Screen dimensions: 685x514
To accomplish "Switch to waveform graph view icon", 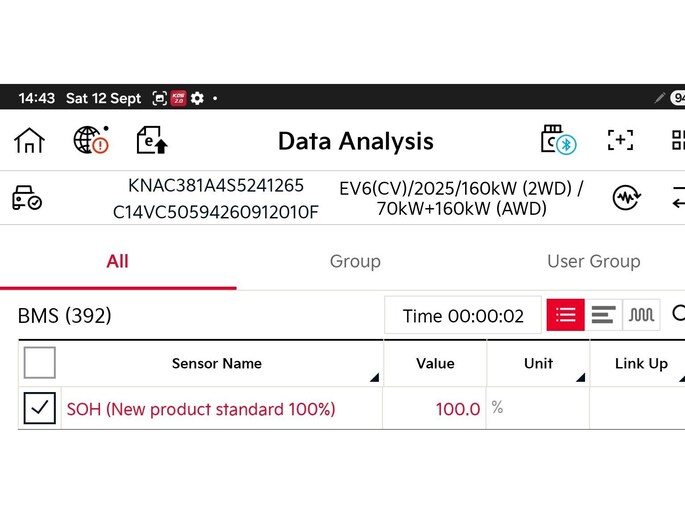I will pos(641,315).
